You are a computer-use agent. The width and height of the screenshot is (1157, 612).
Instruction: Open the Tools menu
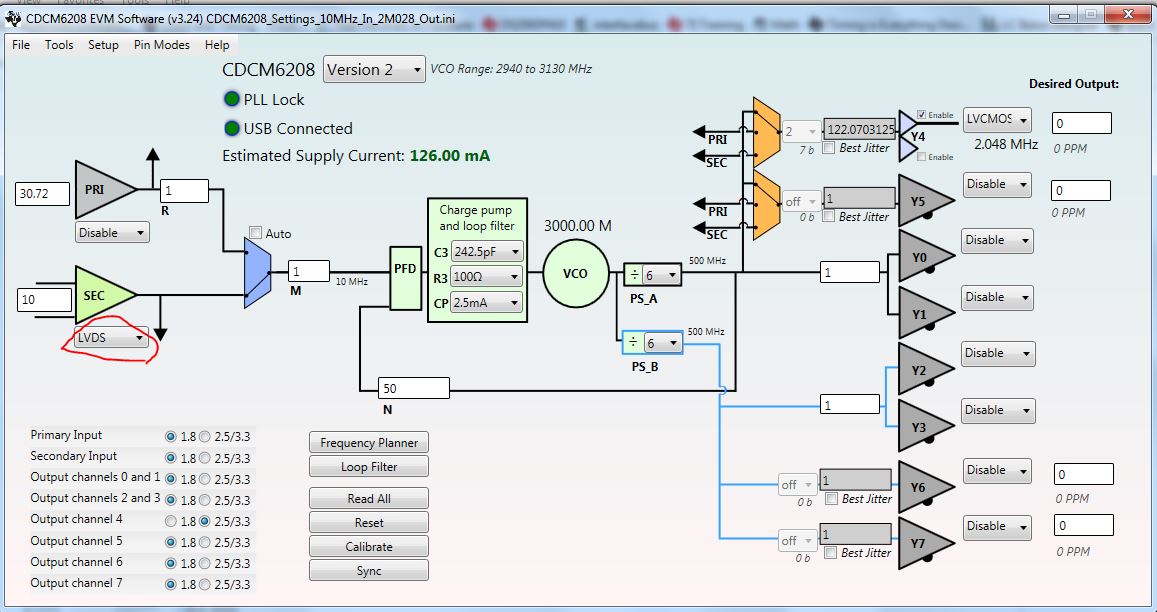59,45
